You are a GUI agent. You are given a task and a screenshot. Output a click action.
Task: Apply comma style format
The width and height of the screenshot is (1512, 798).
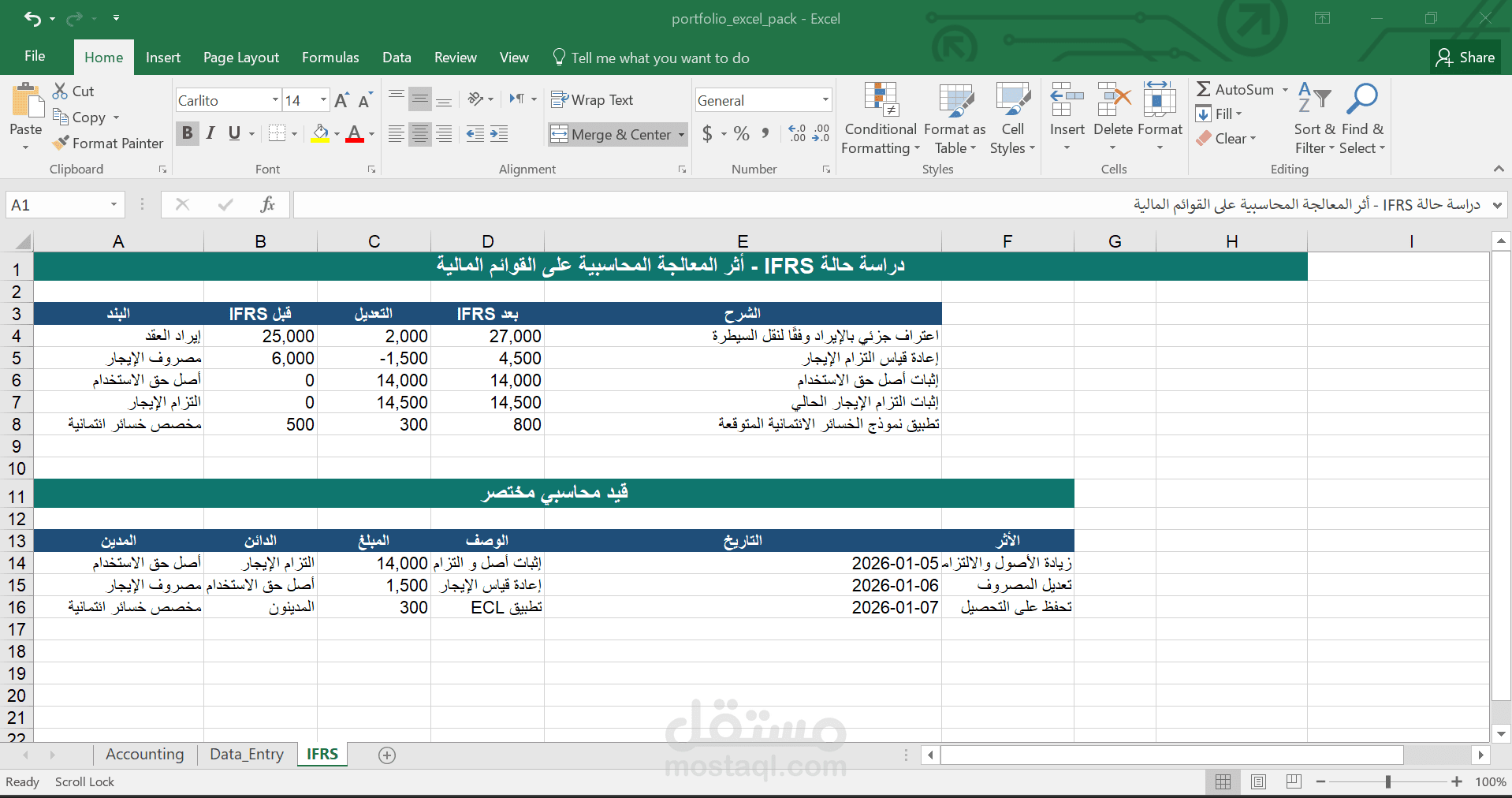pyautogui.click(x=765, y=133)
